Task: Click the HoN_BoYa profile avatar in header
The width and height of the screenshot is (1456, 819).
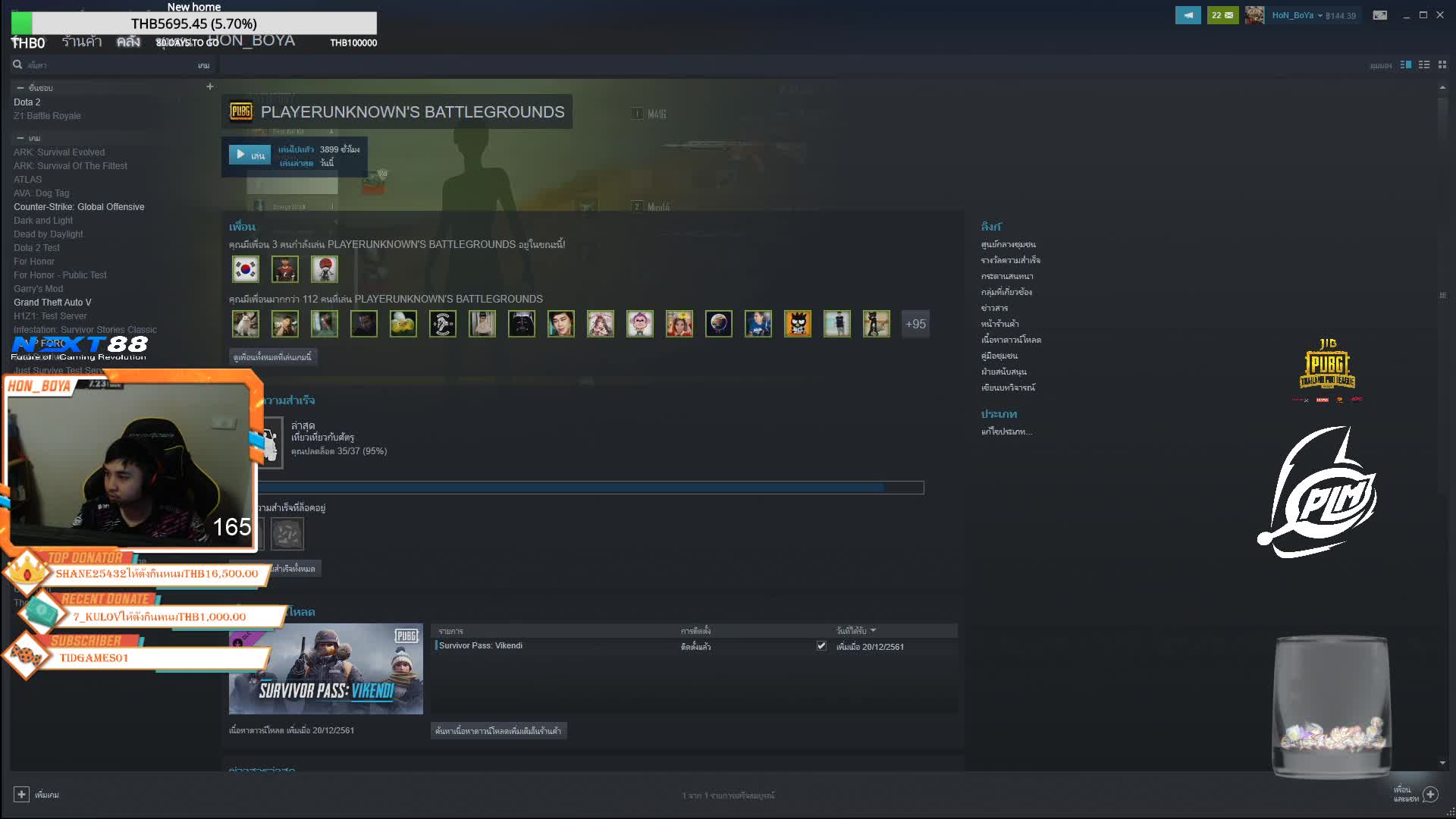Action: (x=1254, y=15)
